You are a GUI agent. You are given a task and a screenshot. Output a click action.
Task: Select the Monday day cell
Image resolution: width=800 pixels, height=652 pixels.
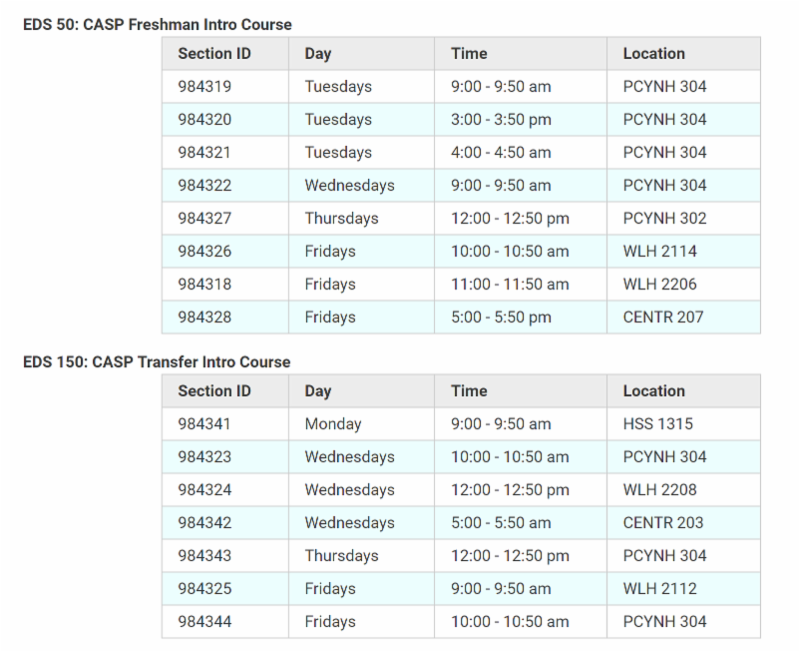(333, 424)
